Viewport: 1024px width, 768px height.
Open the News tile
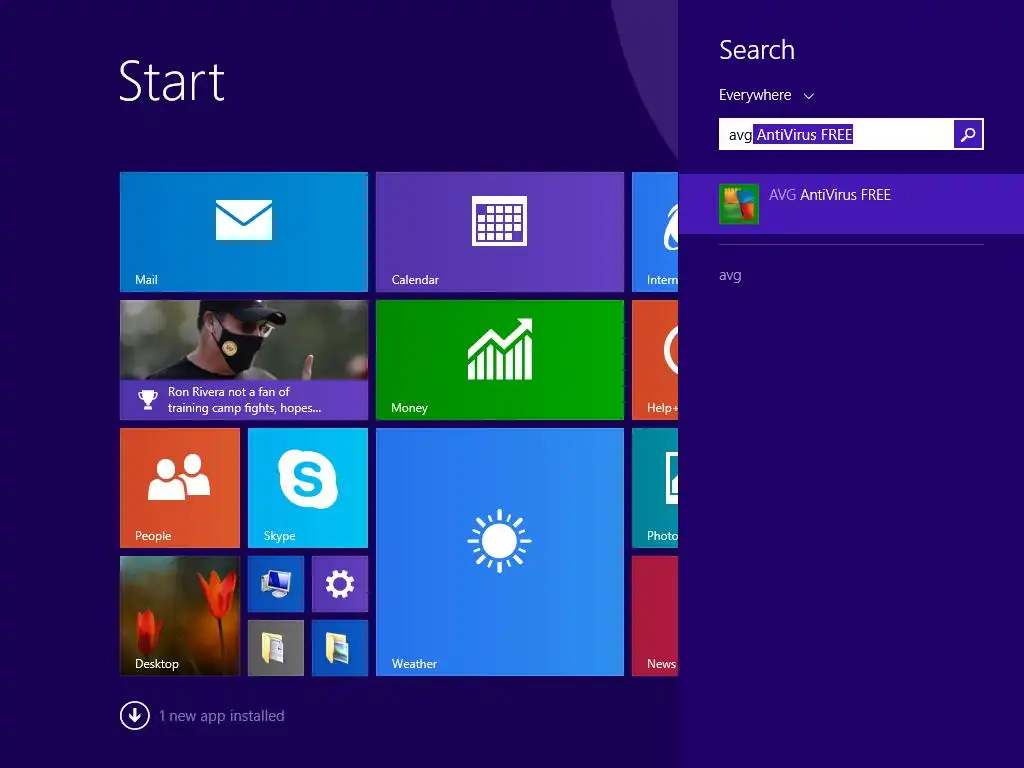point(655,616)
